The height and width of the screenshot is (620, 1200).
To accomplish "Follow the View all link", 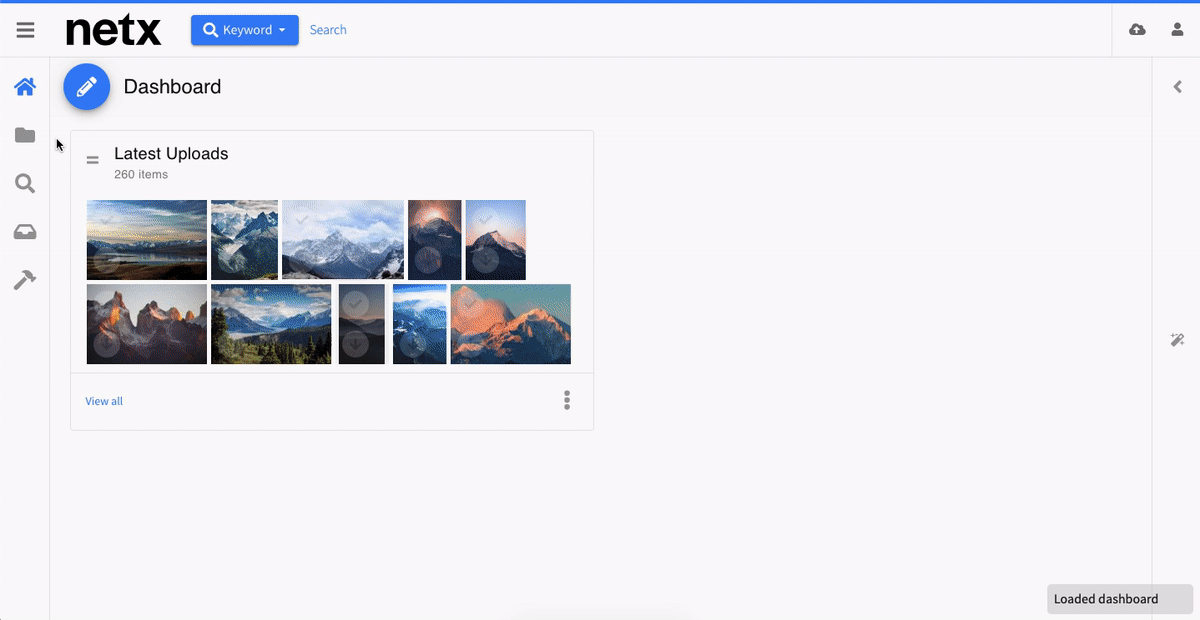I will pos(104,401).
